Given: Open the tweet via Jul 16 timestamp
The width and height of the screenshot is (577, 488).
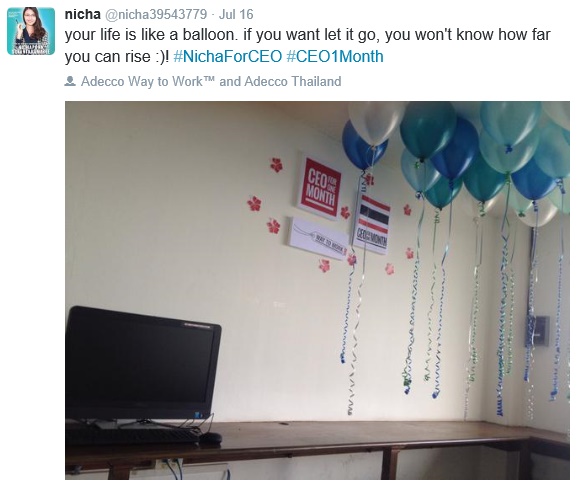Looking at the screenshot, I should (x=236, y=14).
